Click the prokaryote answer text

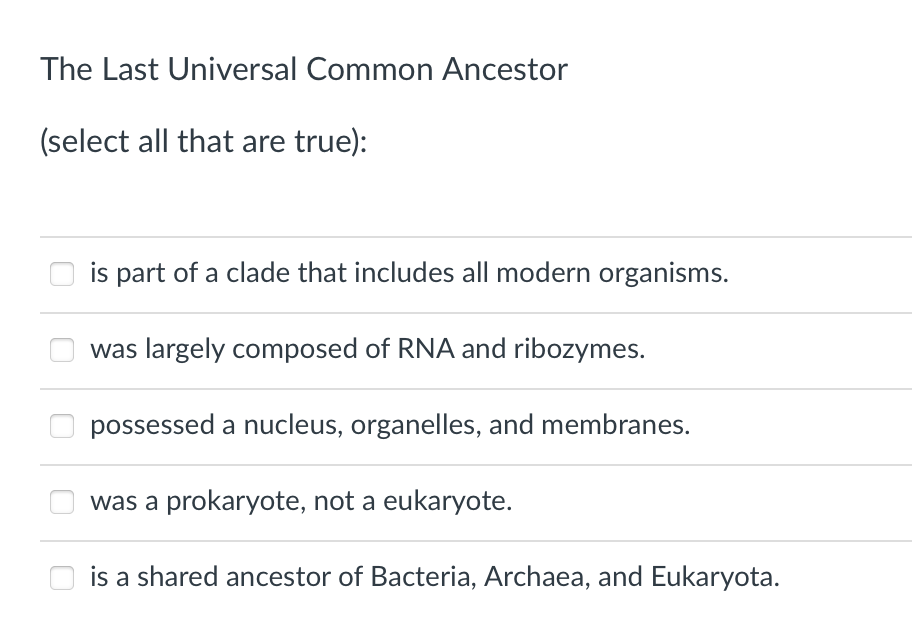coord(300,501)
